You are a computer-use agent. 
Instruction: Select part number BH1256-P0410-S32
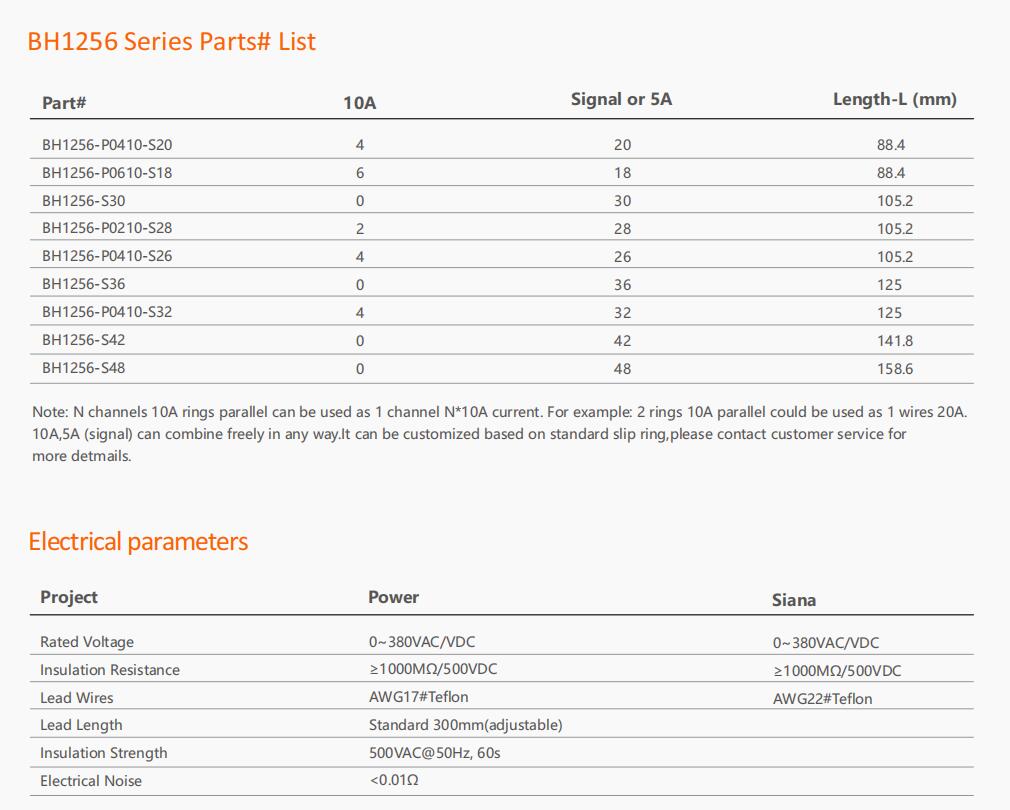pos(107,312)
